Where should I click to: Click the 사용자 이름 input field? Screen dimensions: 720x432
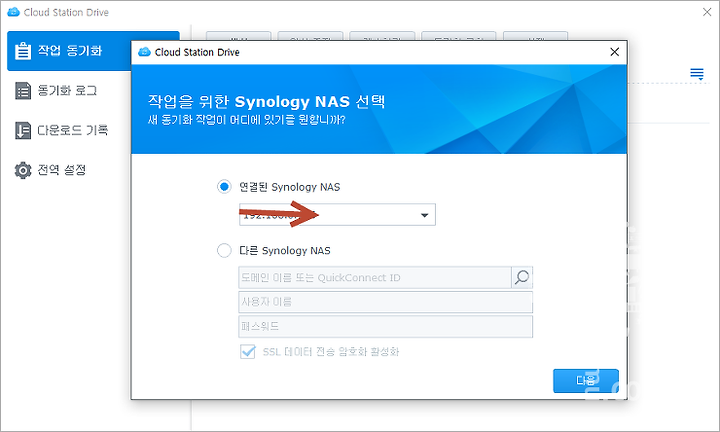[386, 302]
